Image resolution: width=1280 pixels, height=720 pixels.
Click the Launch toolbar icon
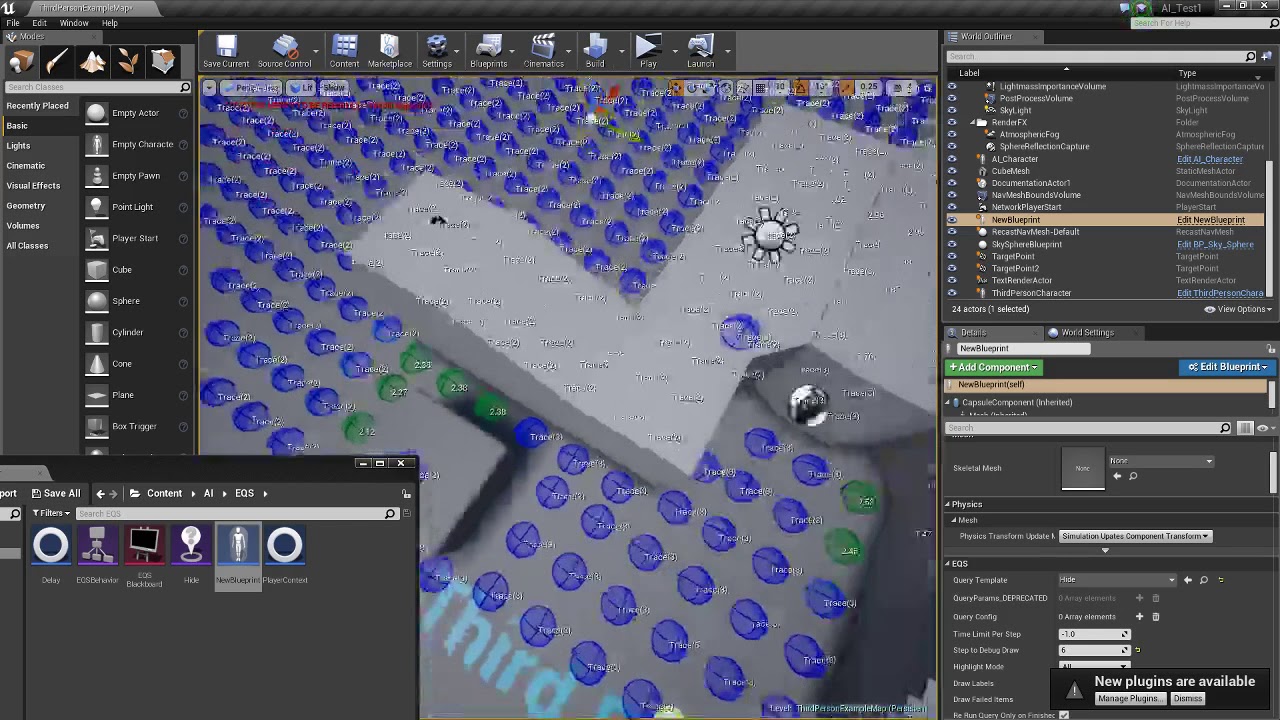pos(700,51)
